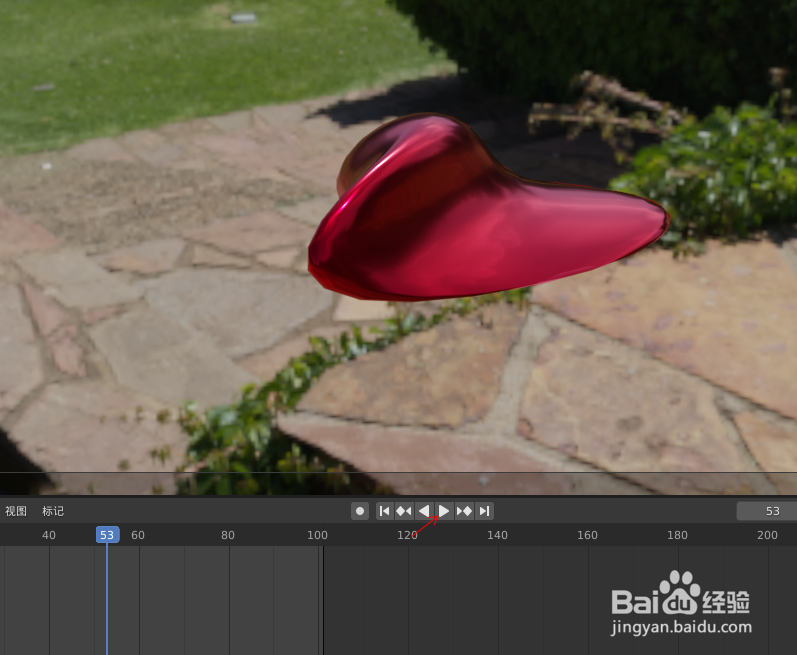The image size is (797, 655).
Task: Jump to the animation start frame
Action: point(385,511)
